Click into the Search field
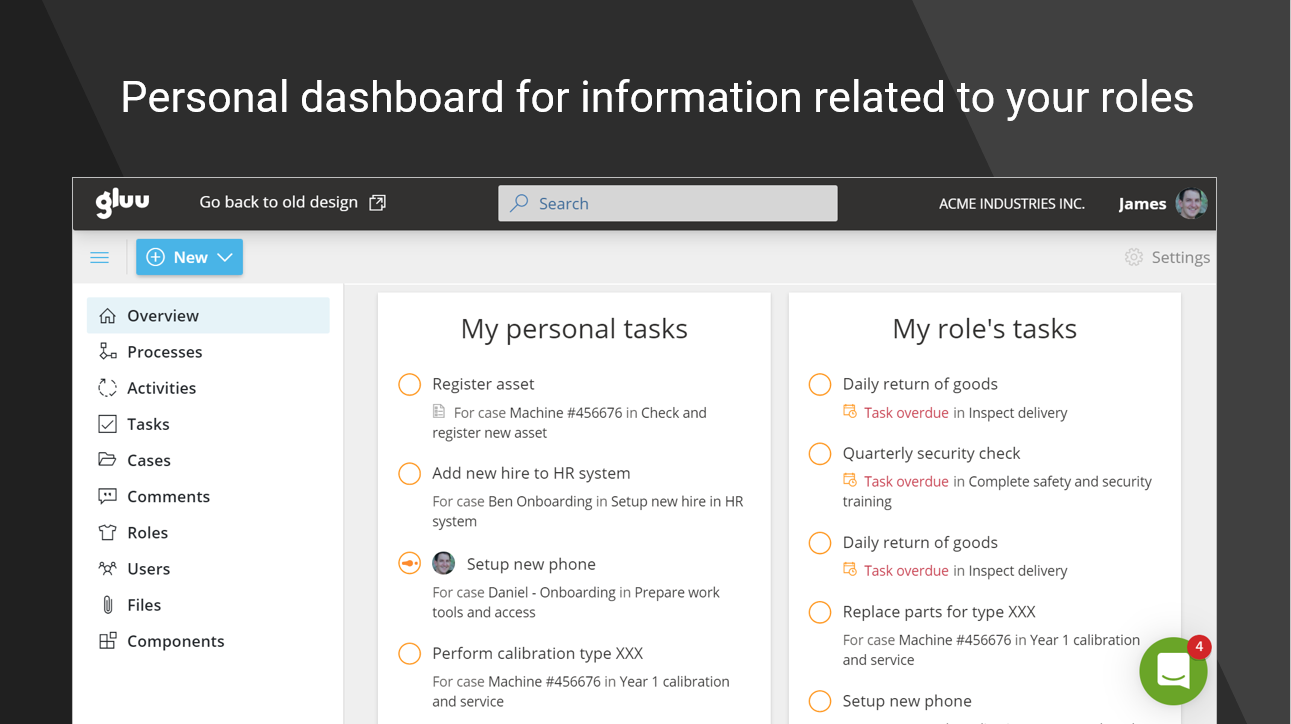This screenshot has height=724, width=1291. (x=668, y=204)
